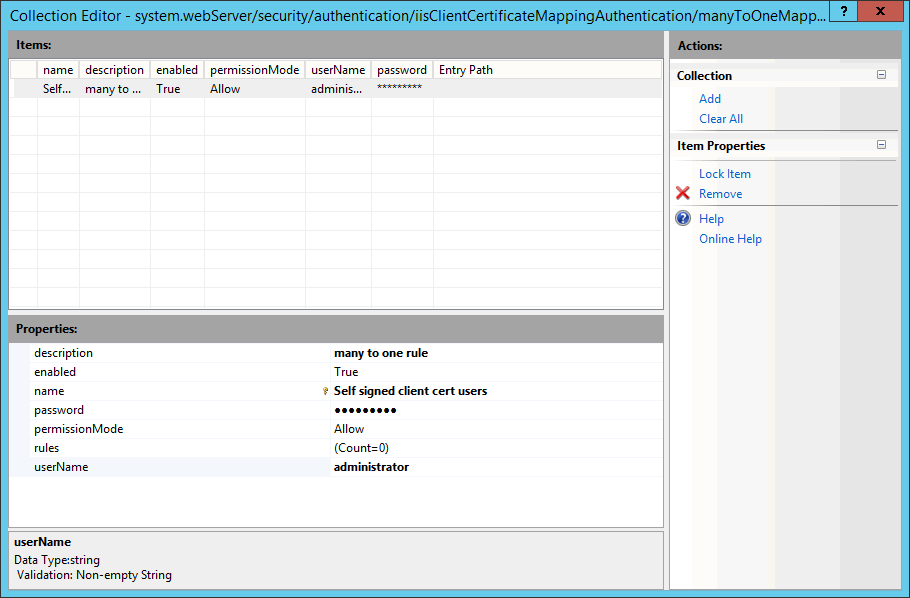Open the rules property (Count=0)
Screen dimensions: 910x598
361,448
